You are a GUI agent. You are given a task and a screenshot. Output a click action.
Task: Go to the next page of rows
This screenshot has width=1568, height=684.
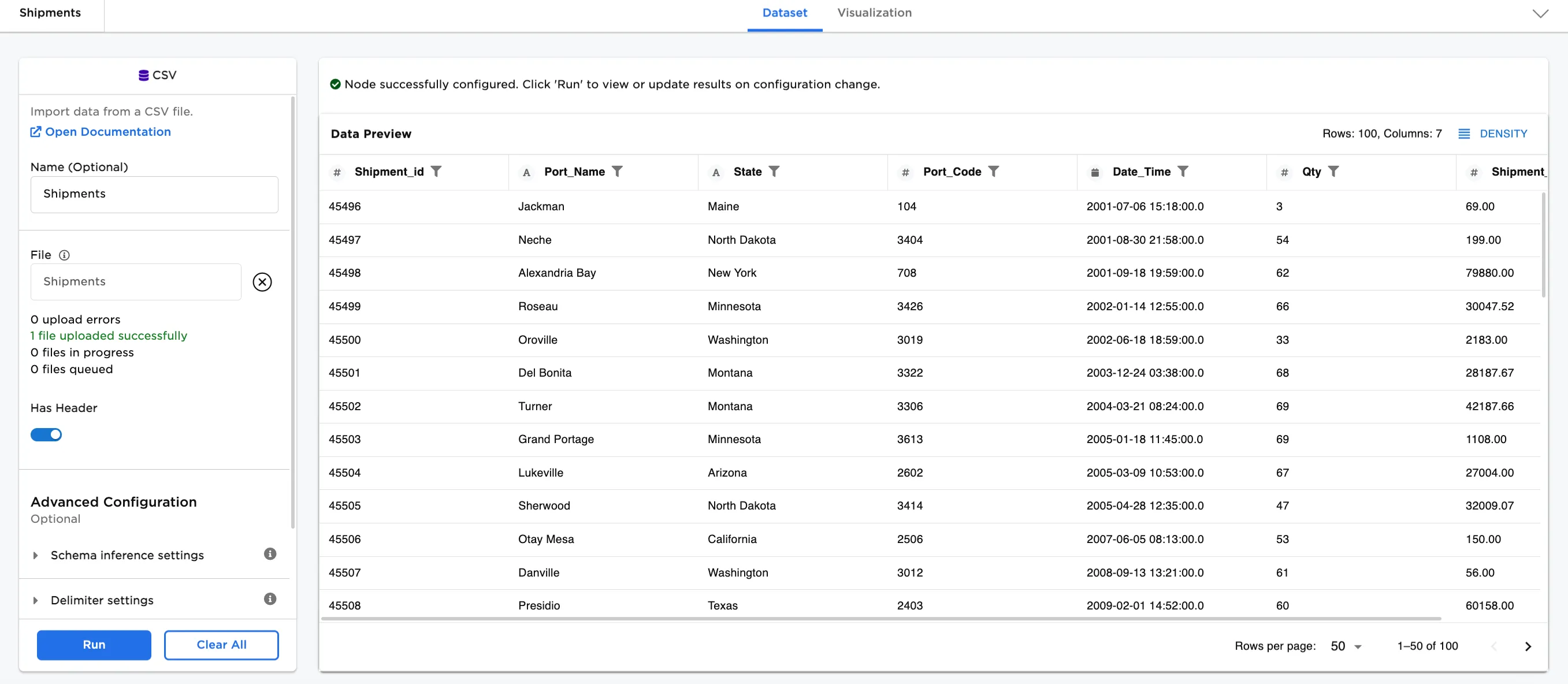[1528, 646]
